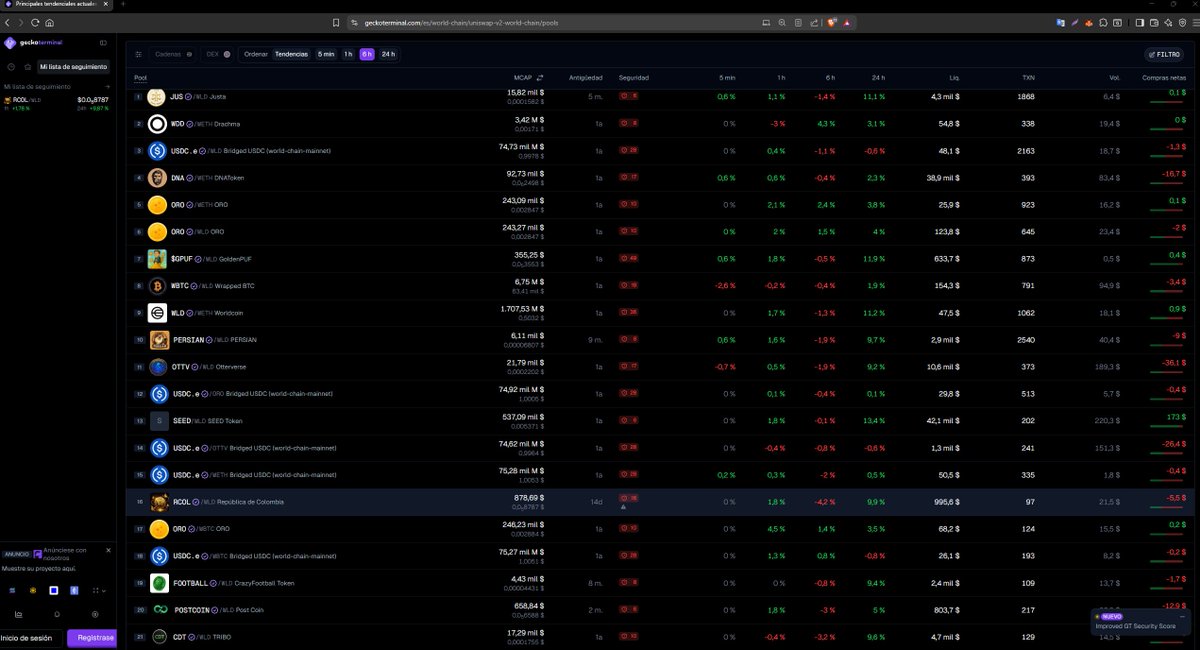The width and height of the screenshot is (1200, 650).
Task: Click SEED net buys value 173 $
Action: pos(1175,415)
